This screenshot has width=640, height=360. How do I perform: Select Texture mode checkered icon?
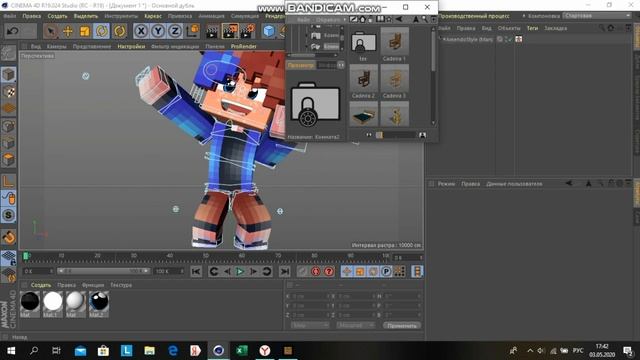9,92
